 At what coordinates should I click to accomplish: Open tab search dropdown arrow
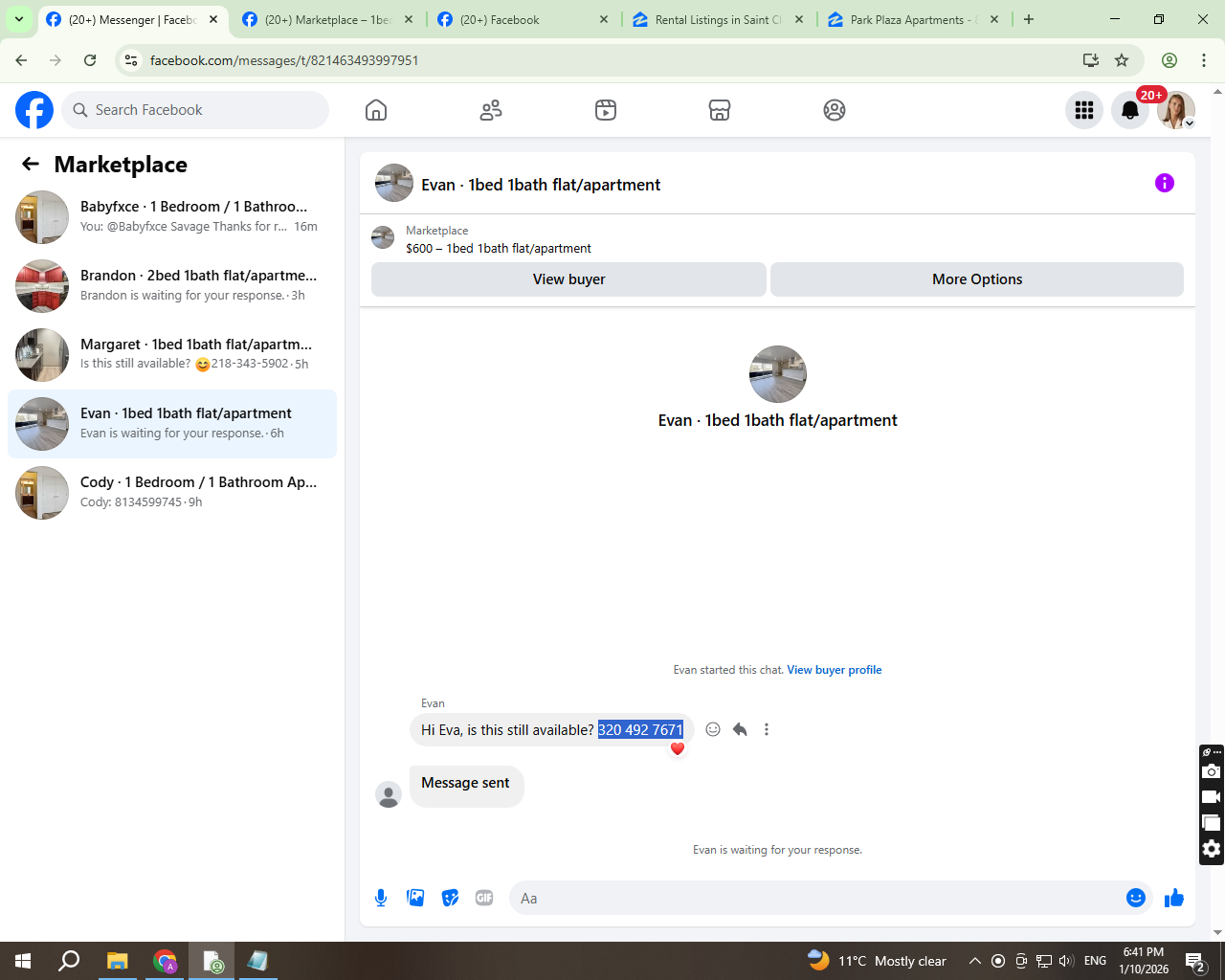18,19
